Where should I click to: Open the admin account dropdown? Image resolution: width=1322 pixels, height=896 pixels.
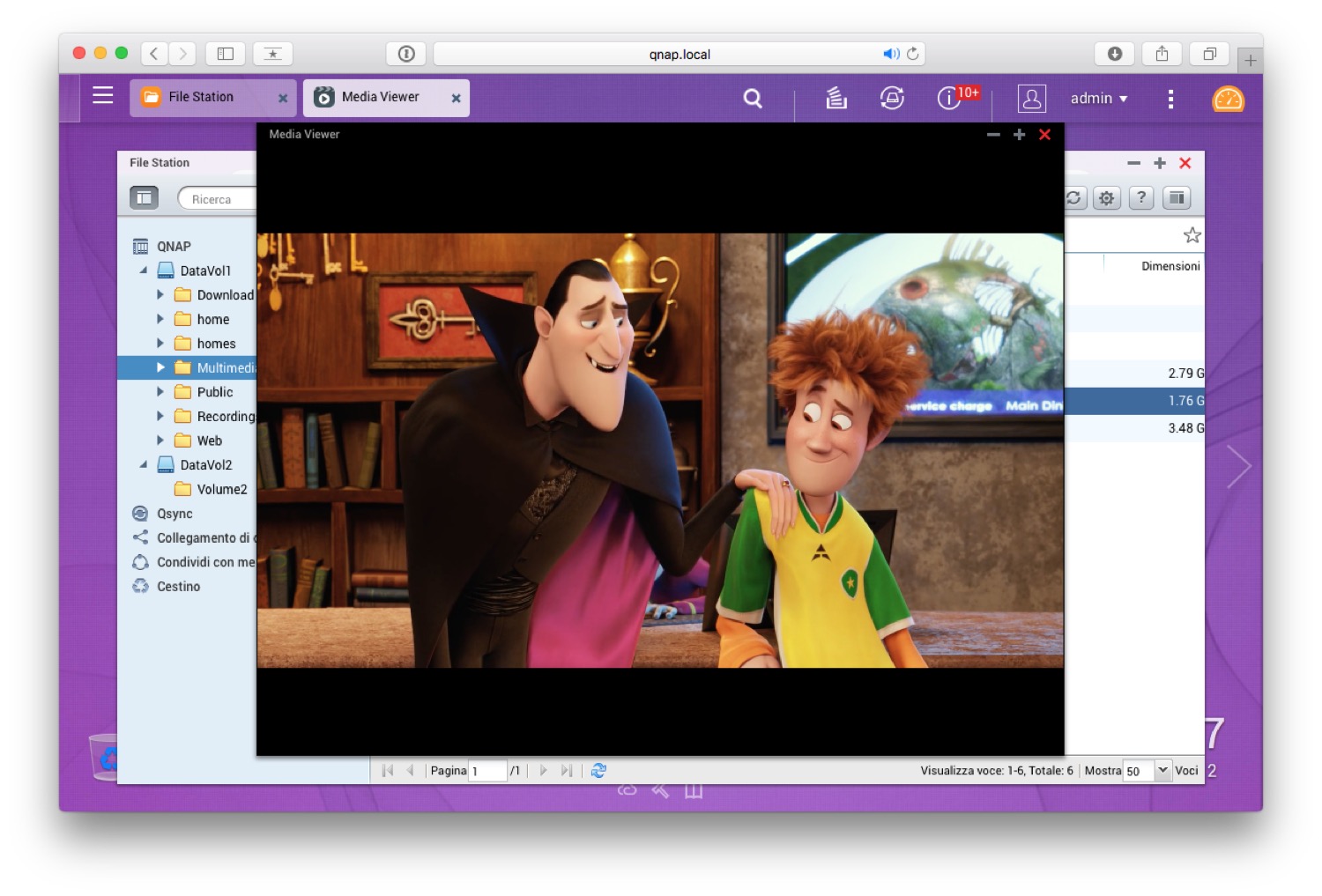click(1098, 99)
